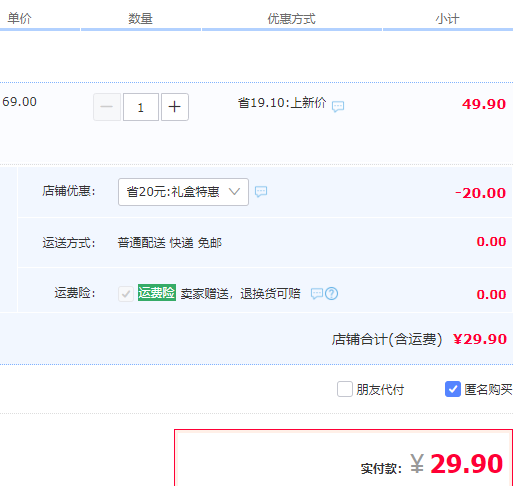Increase quantity with the plus button
Screen dimensions: 517x486
tap(175, 107)
